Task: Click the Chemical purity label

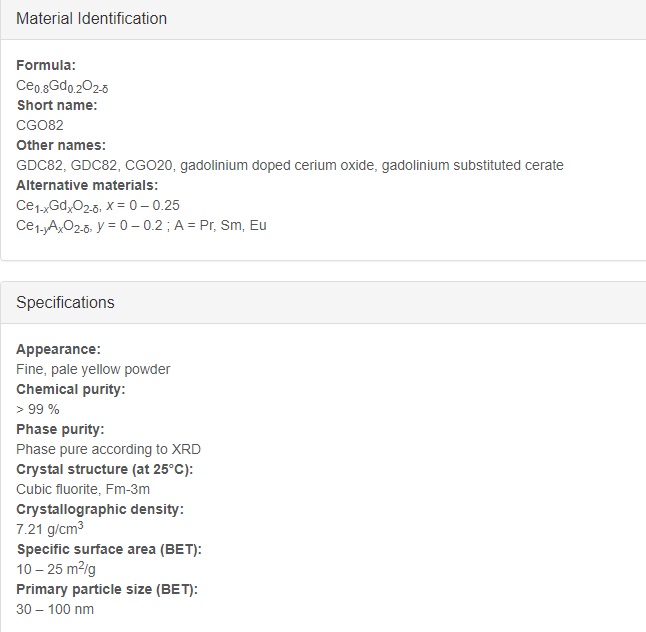Action: [70, 389]
